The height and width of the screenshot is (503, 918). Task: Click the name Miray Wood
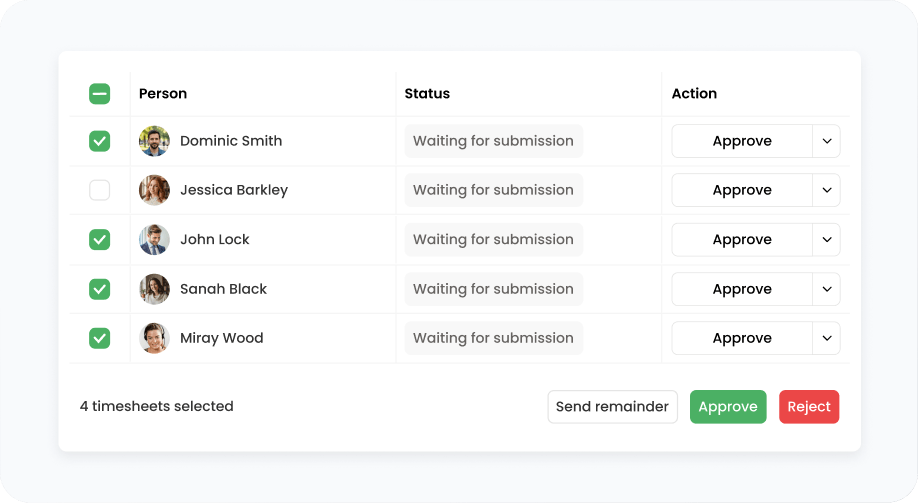(221, 338)
